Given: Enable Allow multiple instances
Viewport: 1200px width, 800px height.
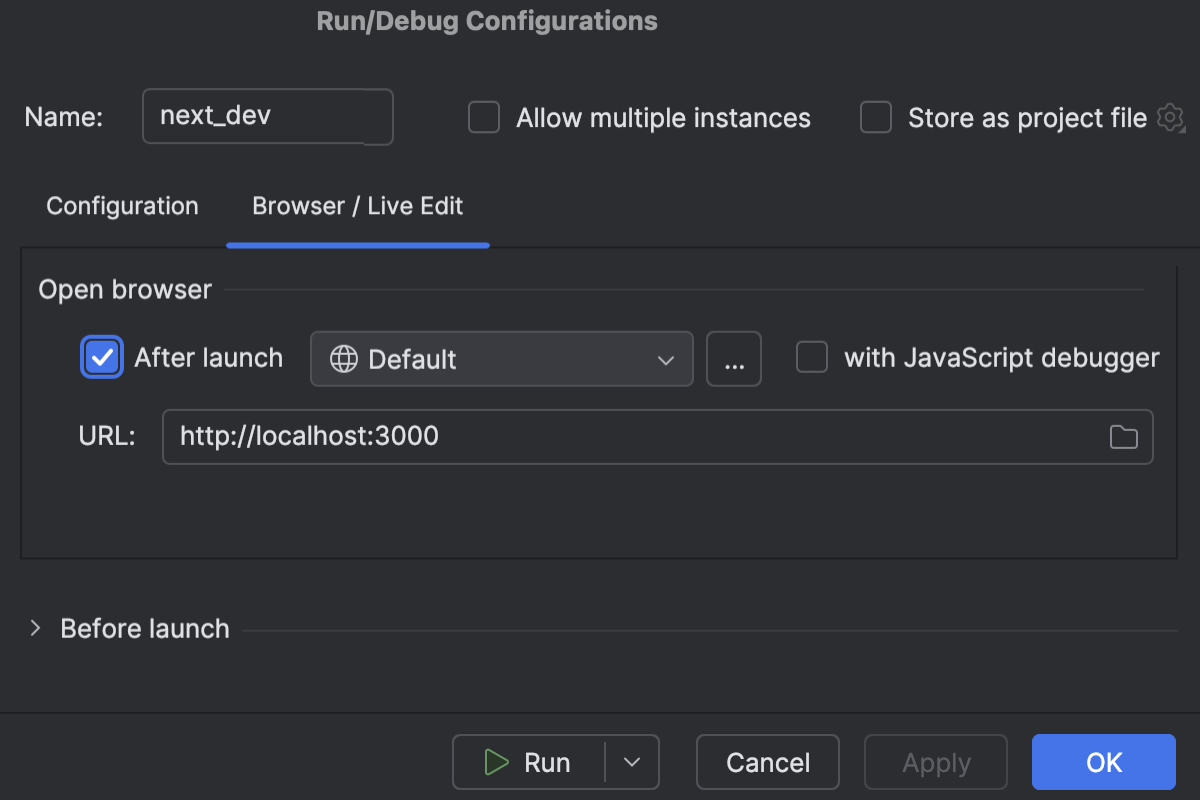Looking at the screenshot, I should click(483, 117).
